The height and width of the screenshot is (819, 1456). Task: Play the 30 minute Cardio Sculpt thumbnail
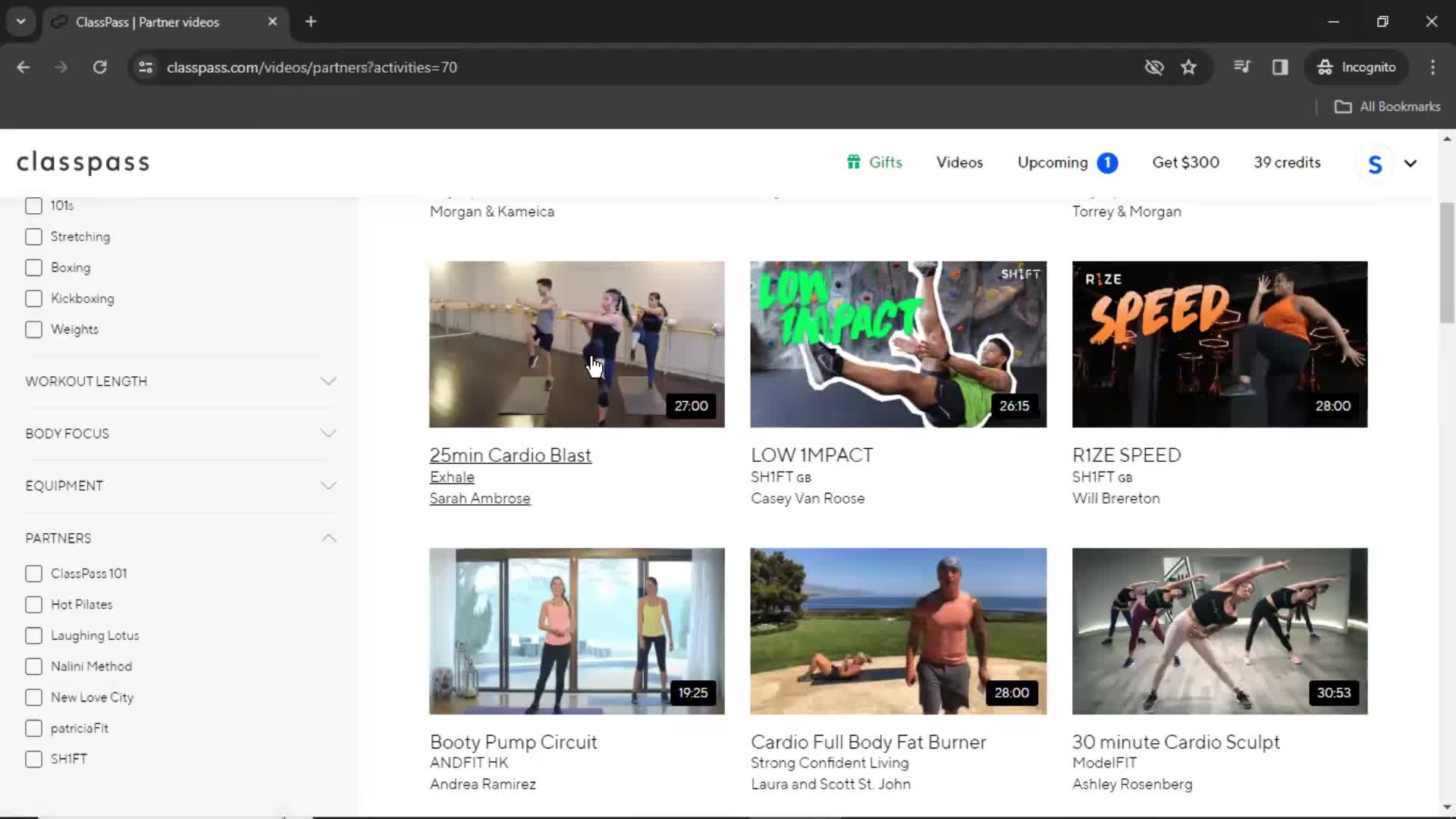pyautogui.click(x=1220, y=631)
